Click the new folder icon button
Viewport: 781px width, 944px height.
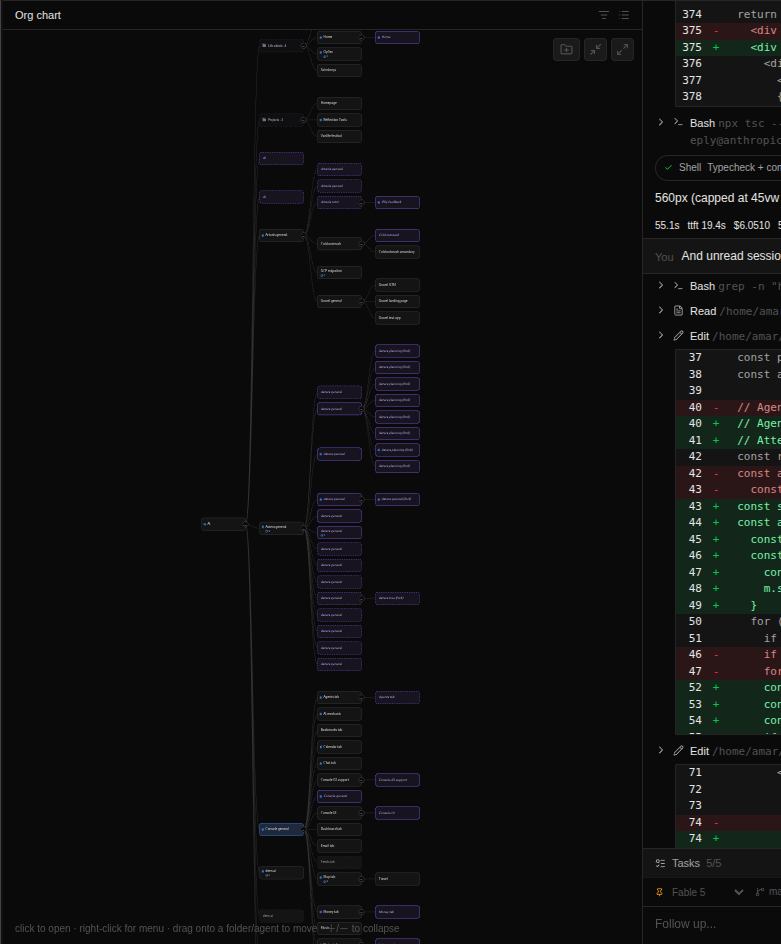click(x=566, y=49)
